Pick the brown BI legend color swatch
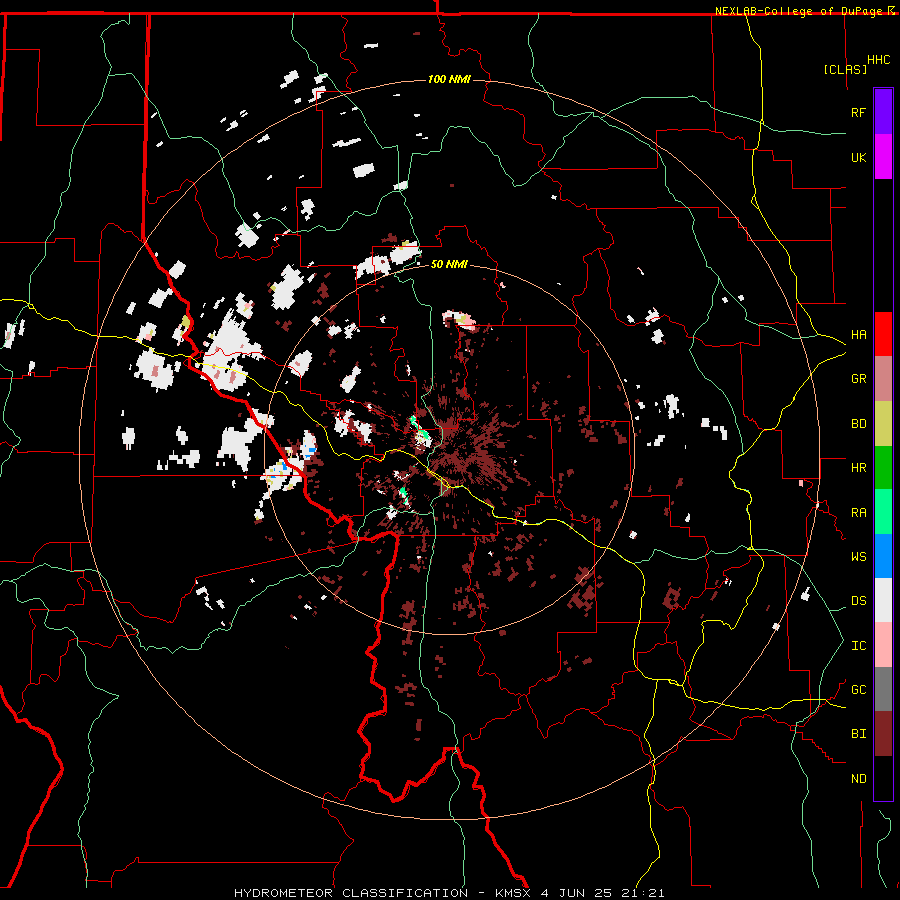 pos(883,734)
